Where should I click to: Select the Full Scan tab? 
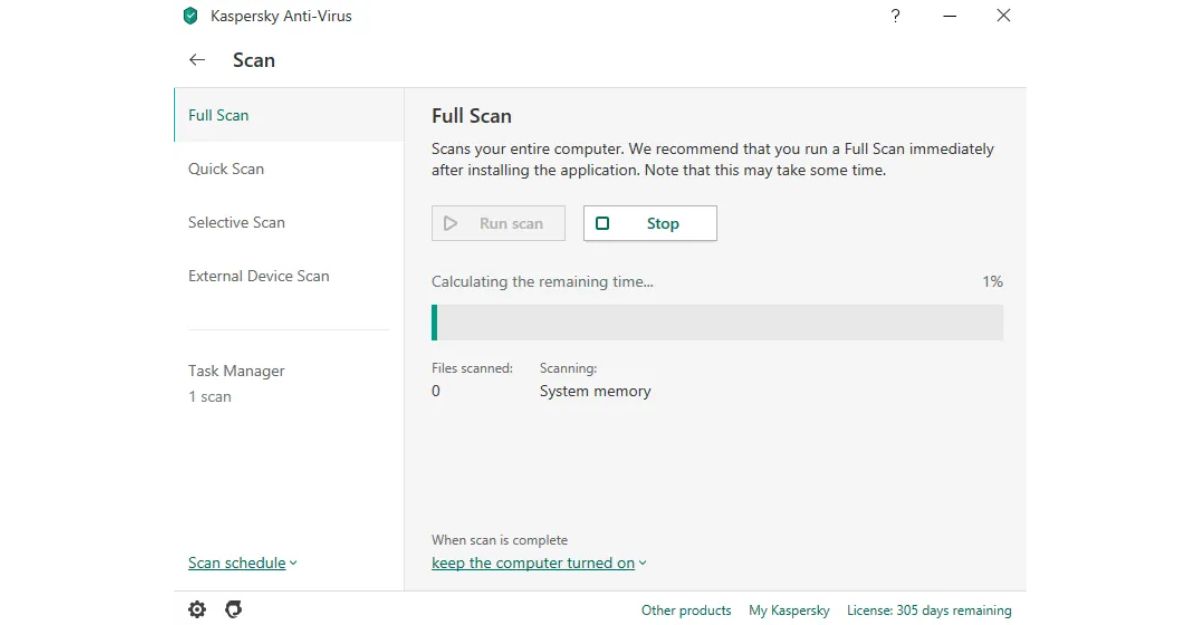[289, 115]
